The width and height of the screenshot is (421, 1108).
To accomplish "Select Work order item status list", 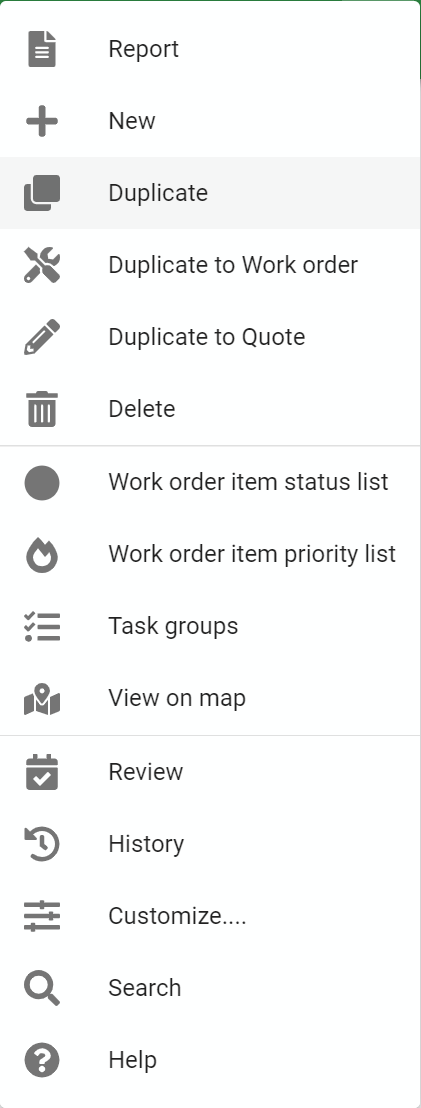I will click(x=210, y=482).
